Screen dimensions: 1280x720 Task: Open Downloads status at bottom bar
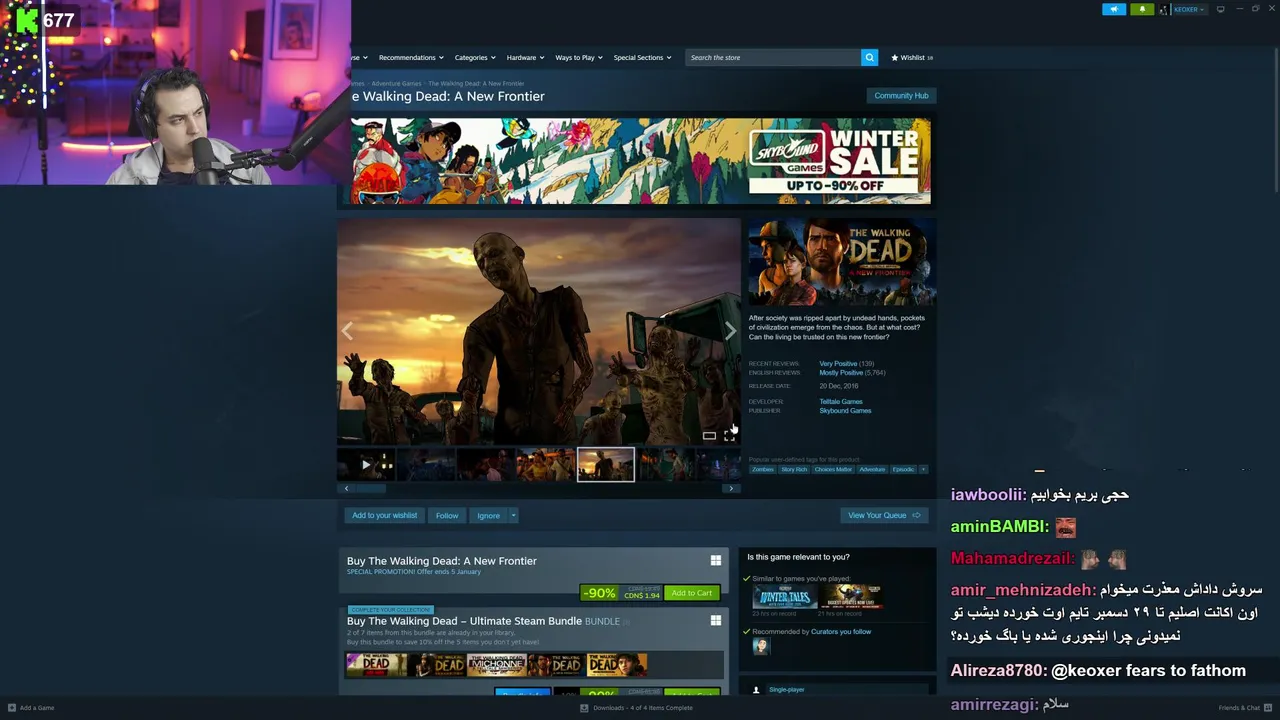636,707
